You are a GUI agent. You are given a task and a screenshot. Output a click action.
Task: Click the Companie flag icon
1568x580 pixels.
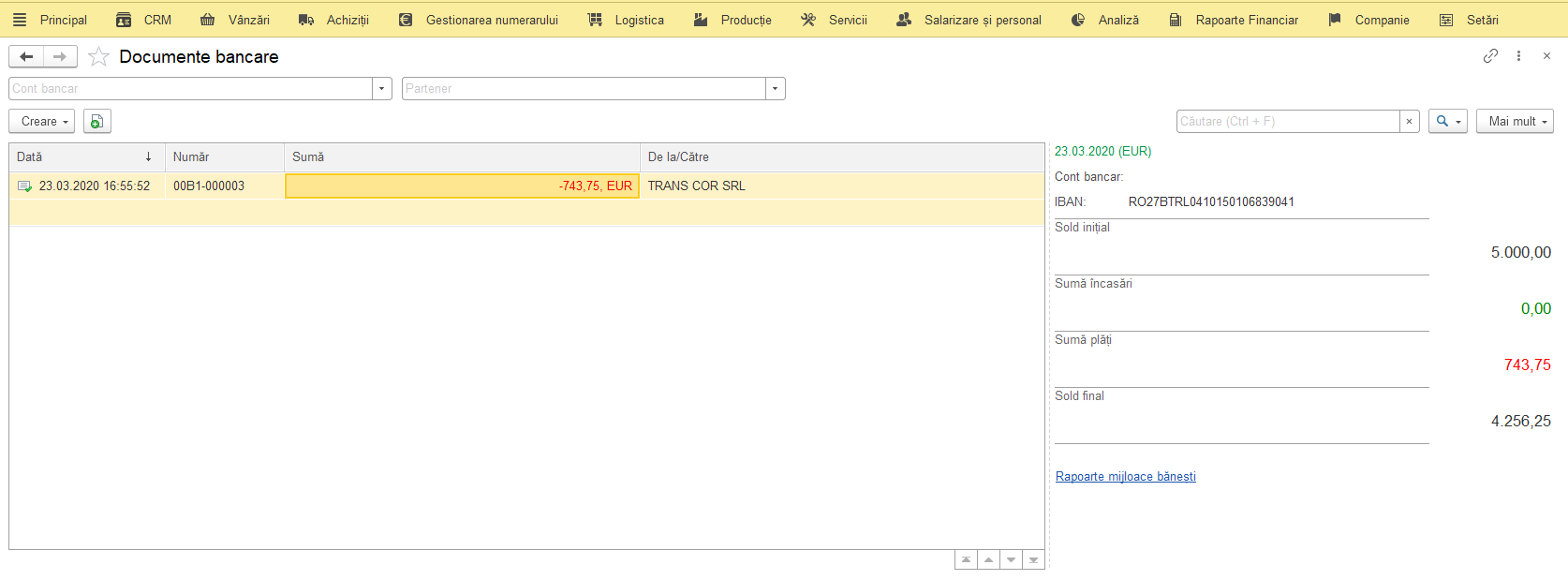click(x=1335, y=20)
